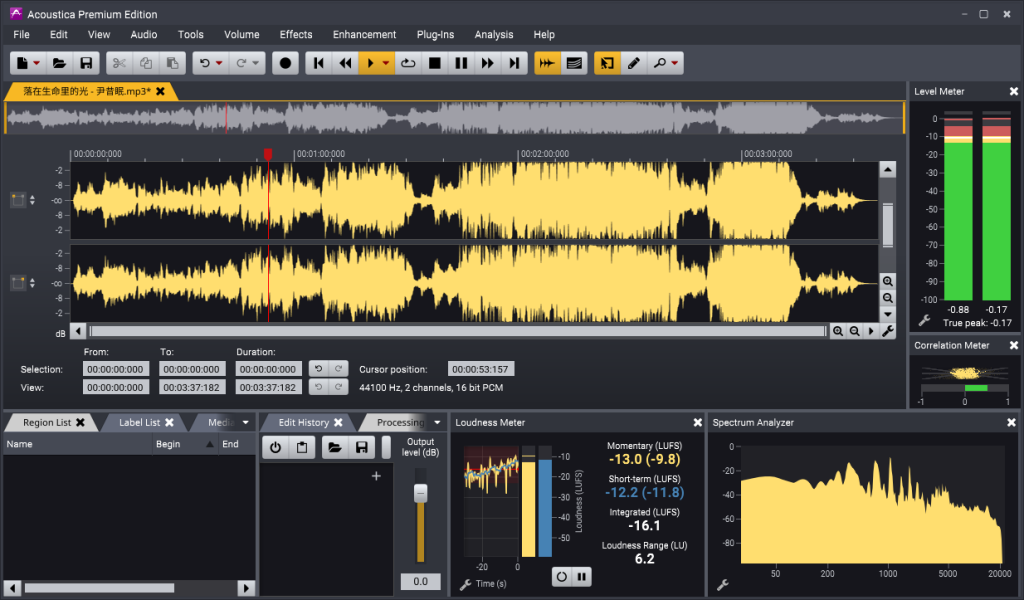Image resolution: width=1024 pixels, height=600 pixels.
Task: Toggle the top channel enable button
Action: tap(18, 200)
